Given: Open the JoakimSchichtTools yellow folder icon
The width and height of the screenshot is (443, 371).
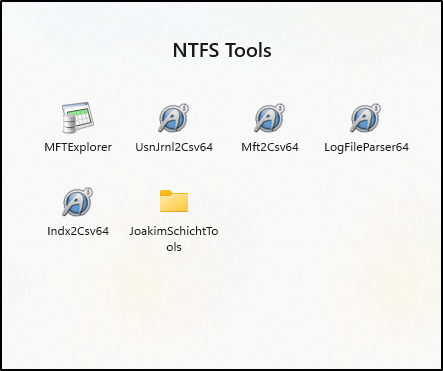Looking at the screenshot, I should coord(174,201).
